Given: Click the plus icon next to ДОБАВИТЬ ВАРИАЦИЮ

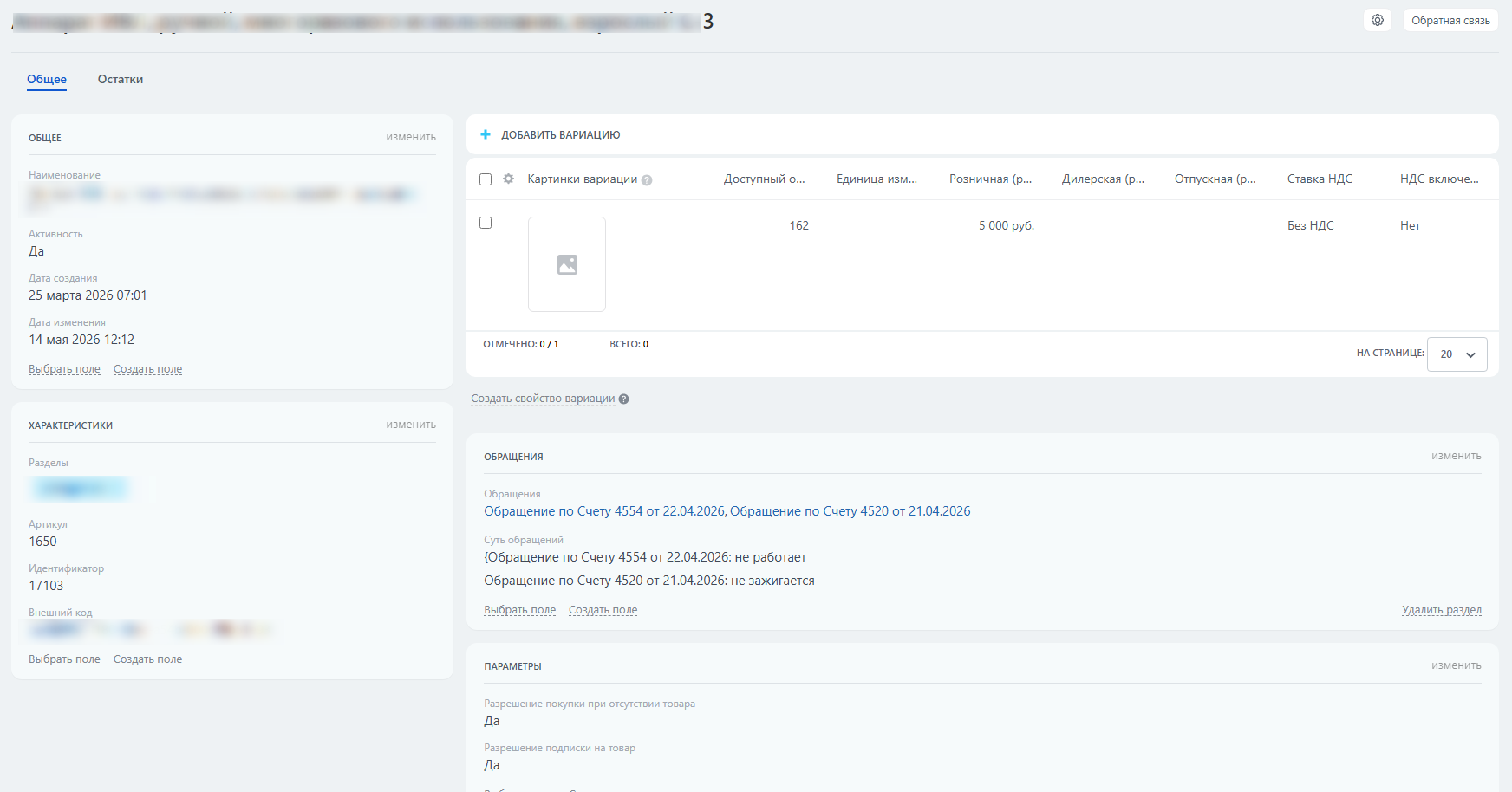Looking at the screenshot, I should [x=486, y=134].
